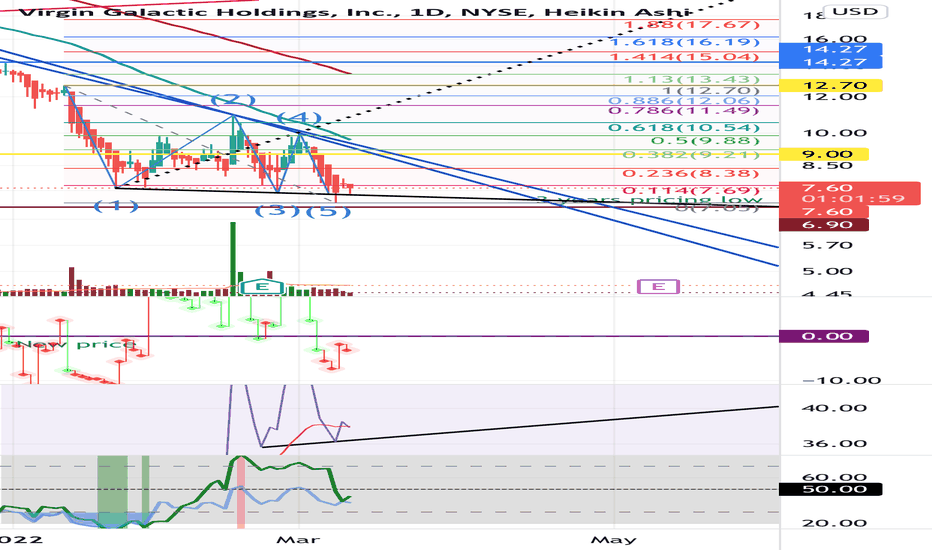Click the Mar date on time axis
Image resolution: width=932 pixels, height=550 pixels.
click(298, 540)
